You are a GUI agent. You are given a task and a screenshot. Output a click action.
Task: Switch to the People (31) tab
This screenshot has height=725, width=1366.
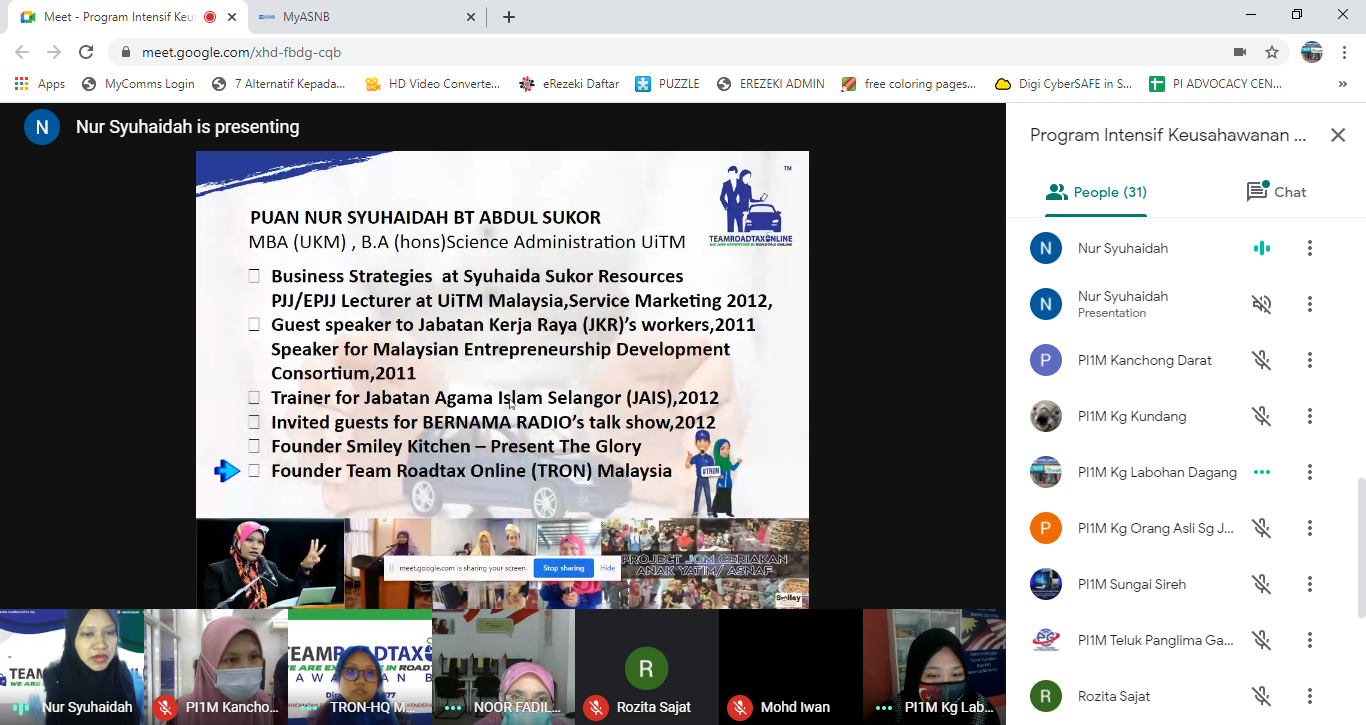click(x=1096, y=192)
